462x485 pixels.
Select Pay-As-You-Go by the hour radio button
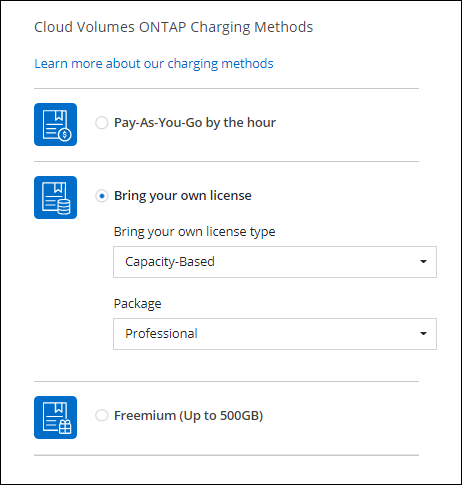tap(102, 123)
